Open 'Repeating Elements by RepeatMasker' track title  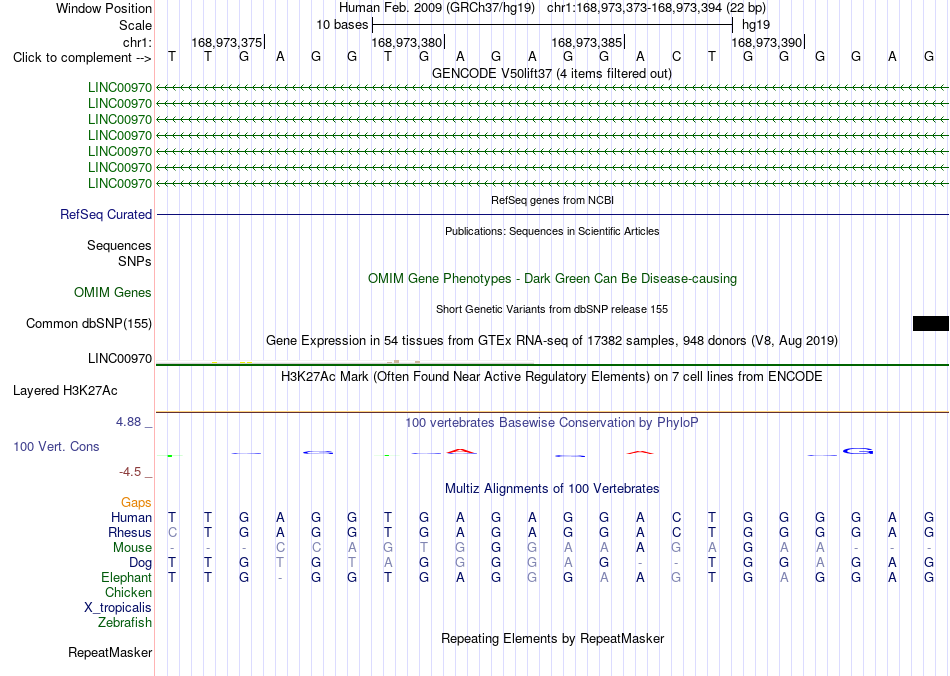[x=553, y=638]
